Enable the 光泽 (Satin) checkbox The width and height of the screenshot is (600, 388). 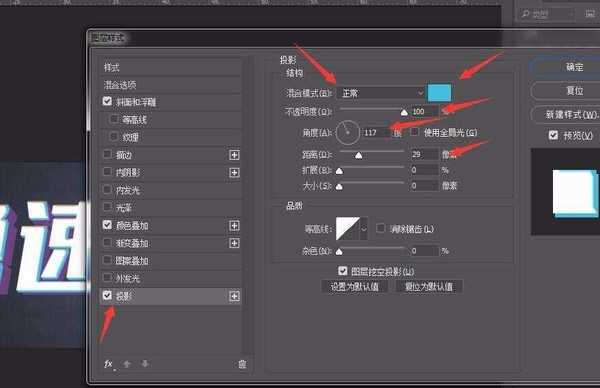tap(107, 207)
